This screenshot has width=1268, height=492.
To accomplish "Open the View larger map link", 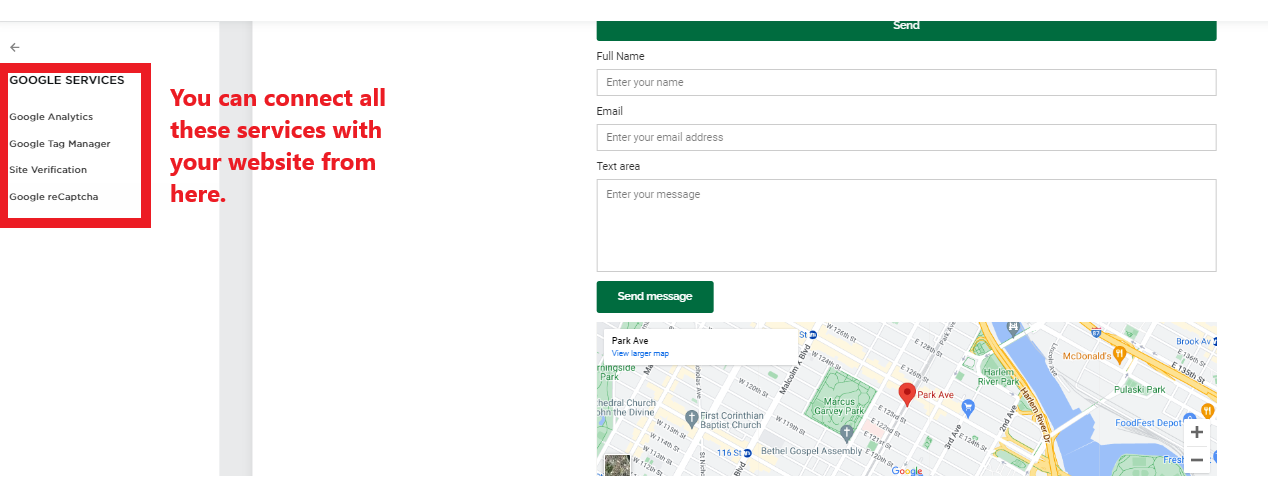I will [640, 354].
